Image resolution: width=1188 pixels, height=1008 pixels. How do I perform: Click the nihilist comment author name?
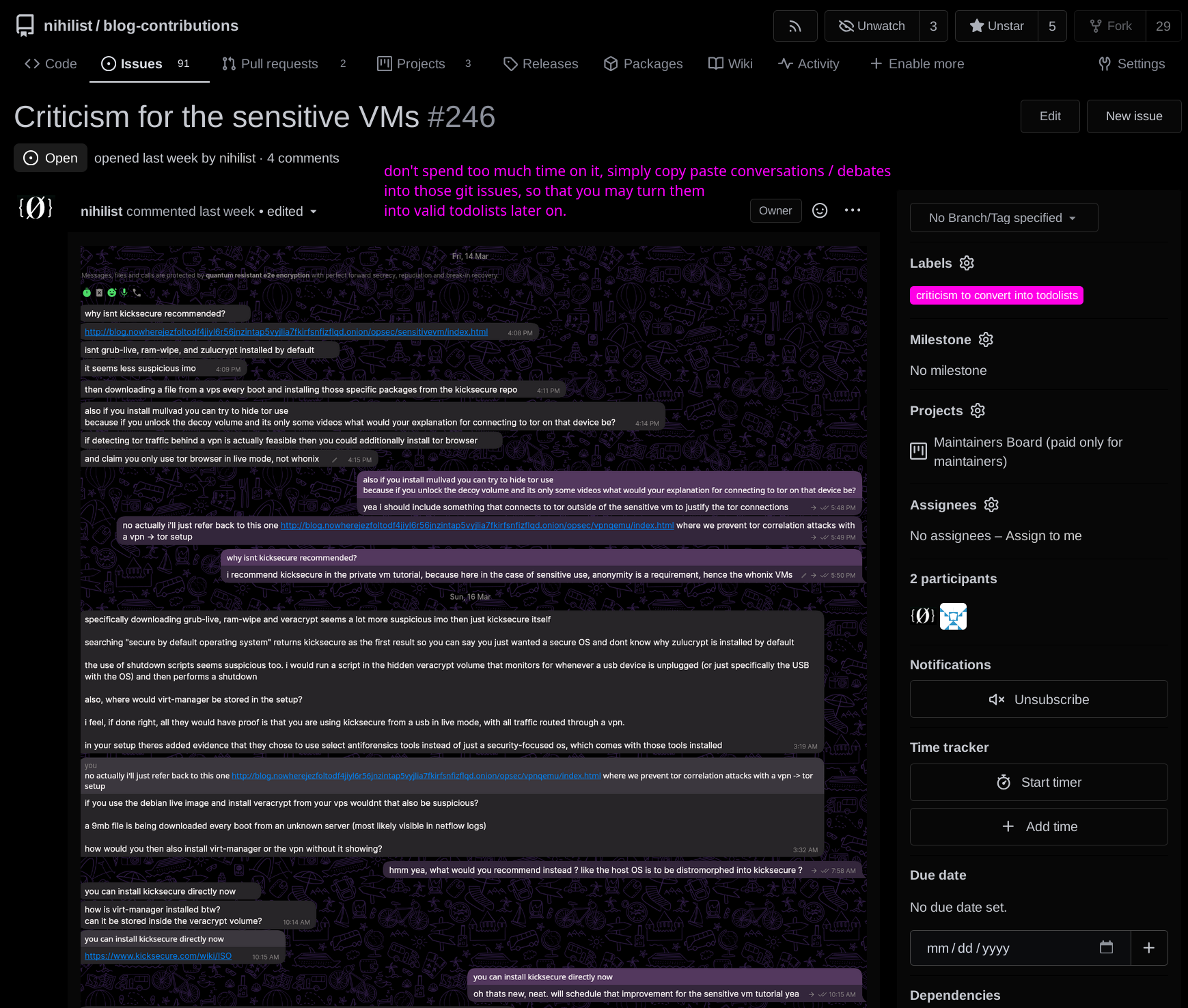click(x=101, y=212)
